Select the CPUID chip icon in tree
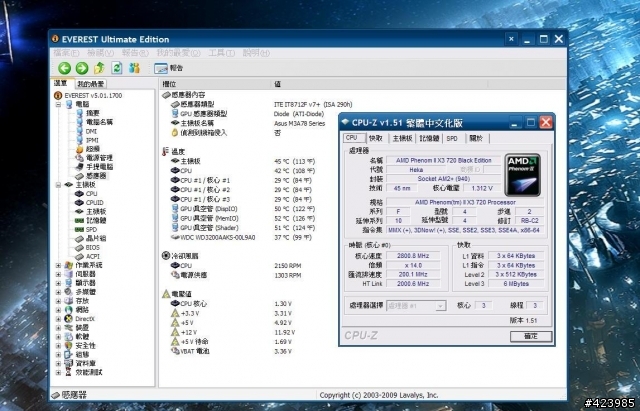Screen dimensions: 640x411 point(79,202)
